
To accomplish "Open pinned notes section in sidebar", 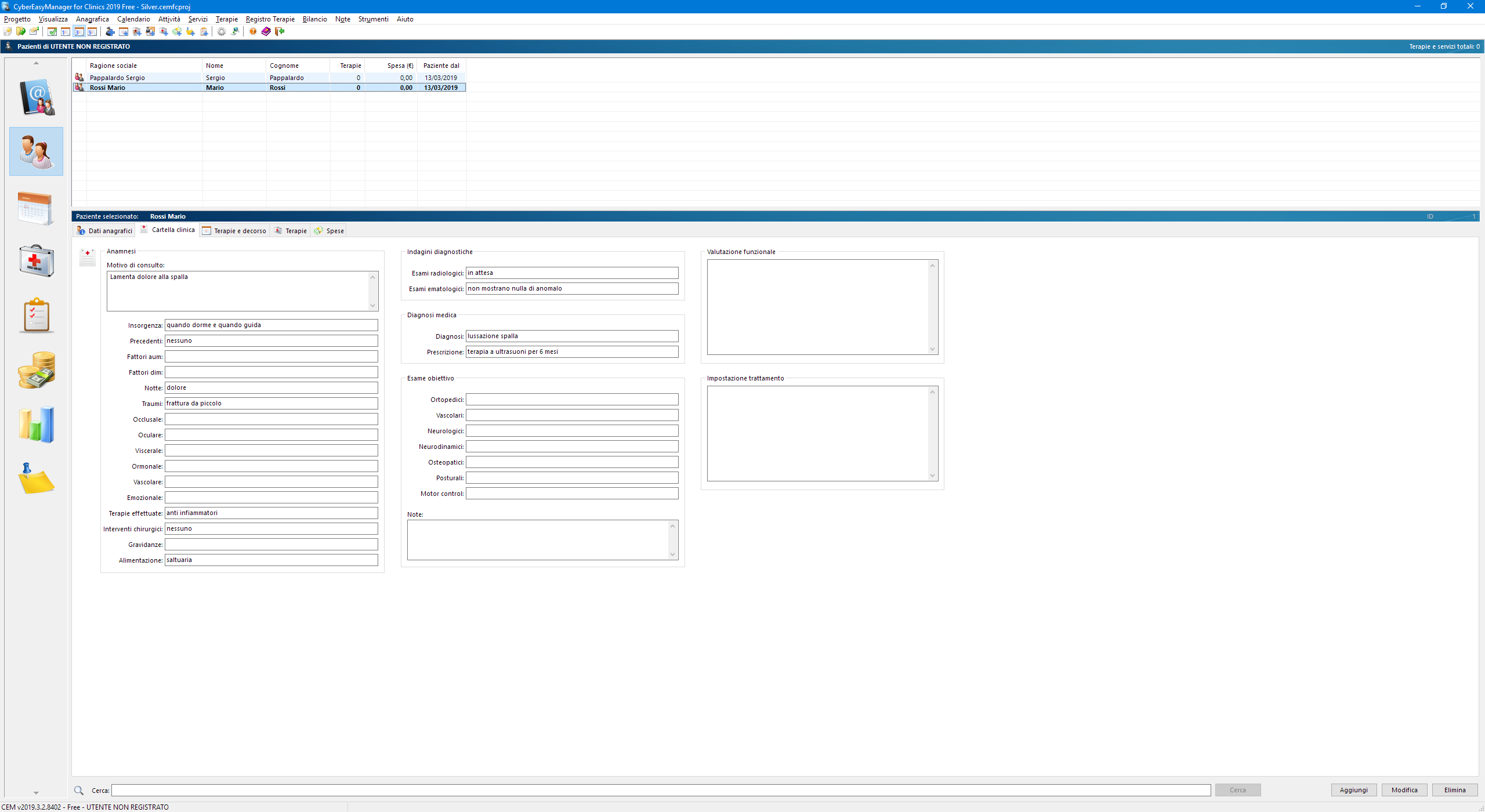I will coord(36,478).
